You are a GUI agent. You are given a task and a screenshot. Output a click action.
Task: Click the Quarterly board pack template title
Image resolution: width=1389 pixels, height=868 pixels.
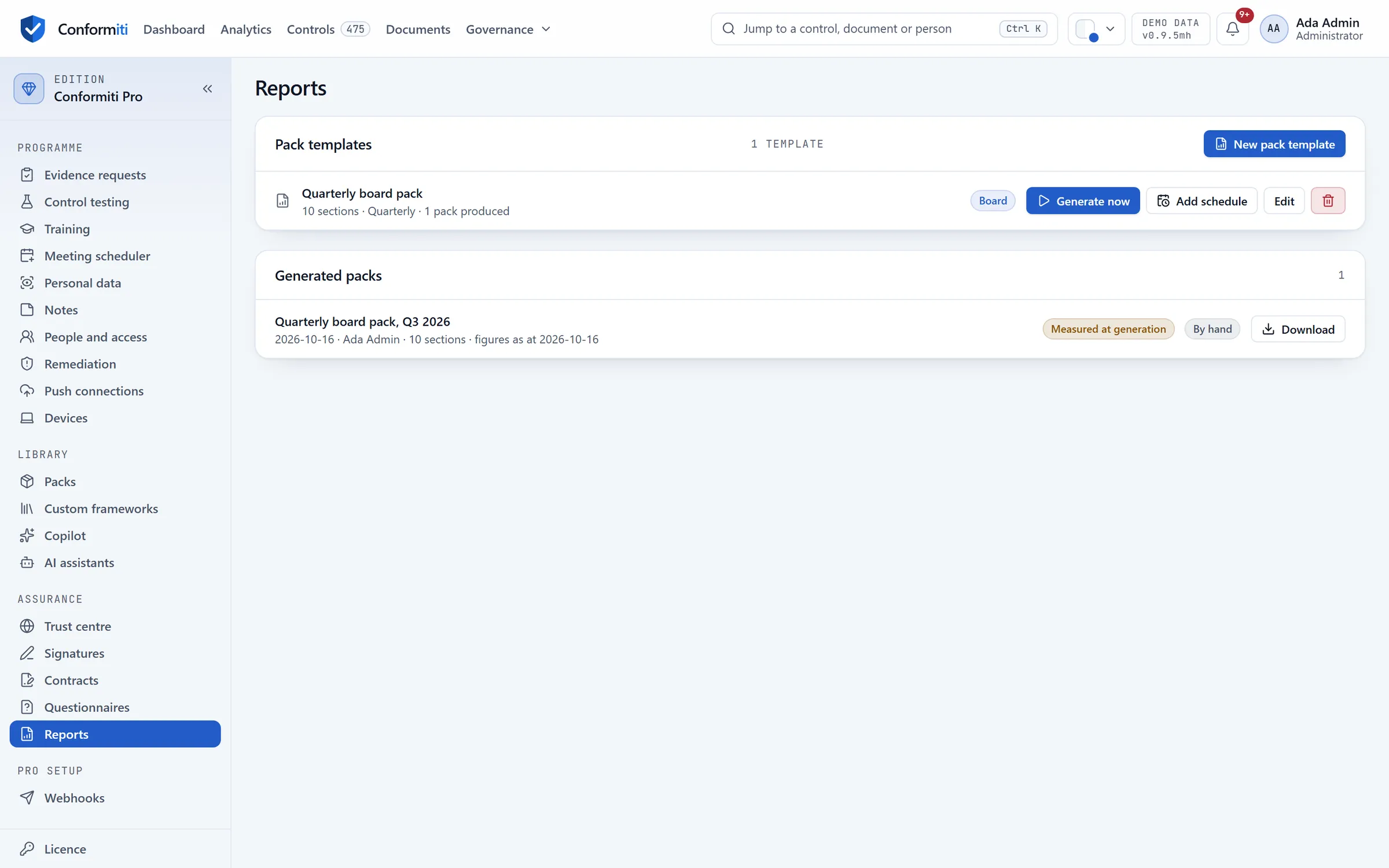[362, 193]
